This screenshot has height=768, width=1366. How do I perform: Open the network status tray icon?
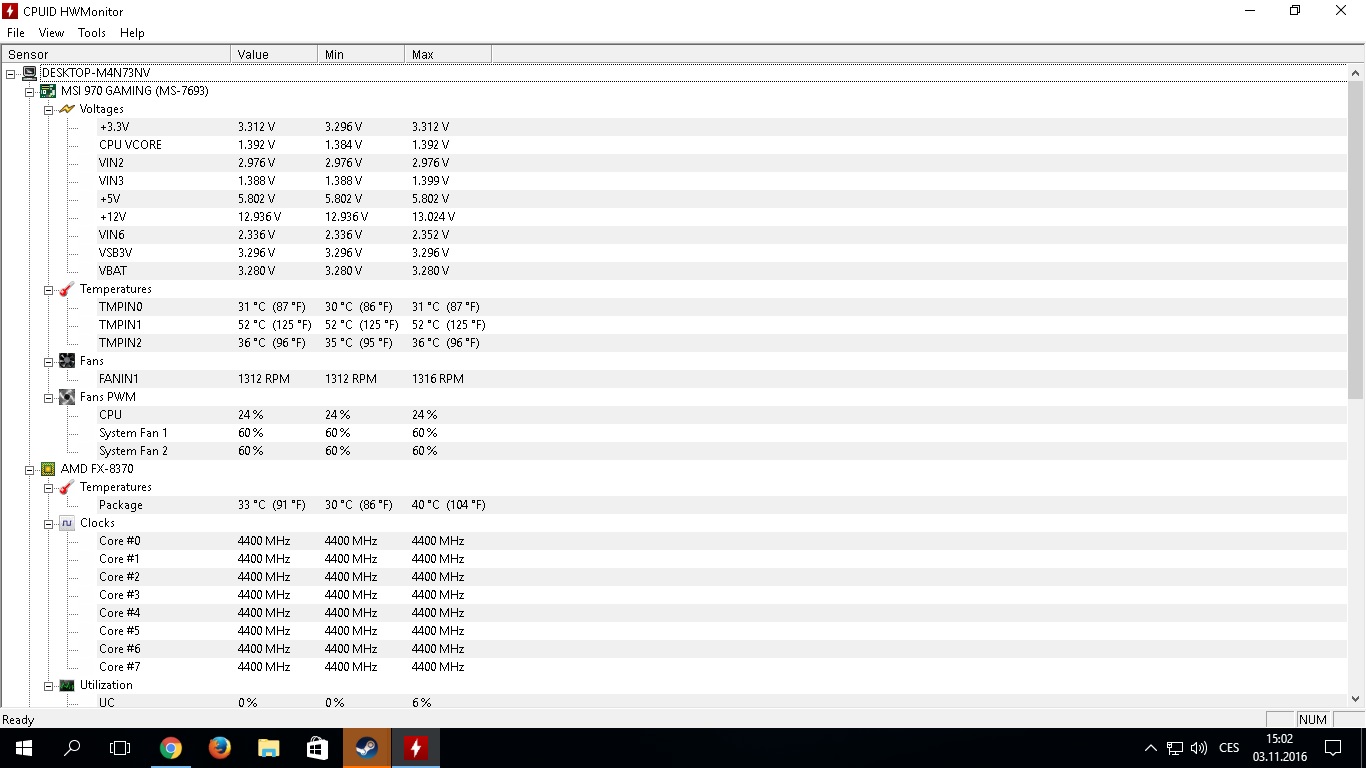pos(1175,747)
